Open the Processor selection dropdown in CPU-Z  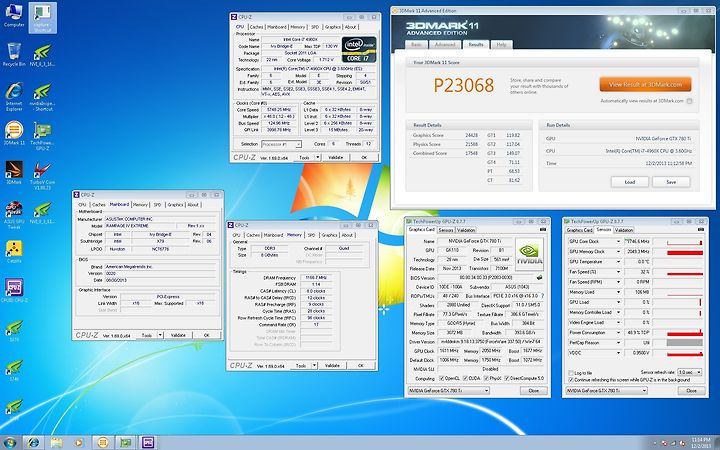[x=281, y=144]
